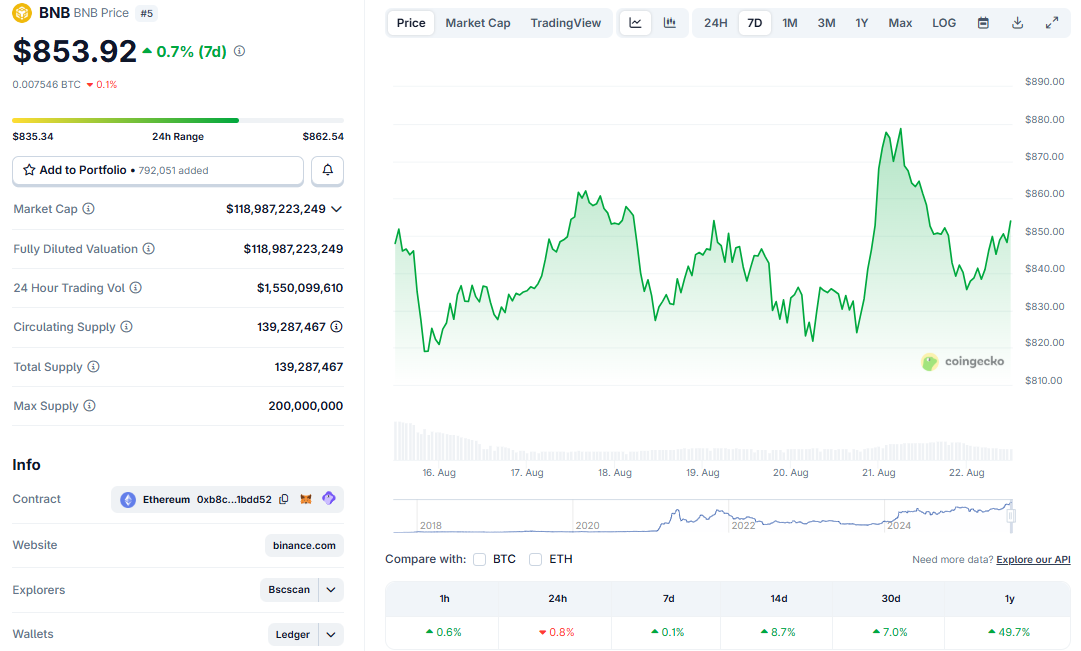
Task: Follow the Explore our API link
Action: (x=1033, y=559)
